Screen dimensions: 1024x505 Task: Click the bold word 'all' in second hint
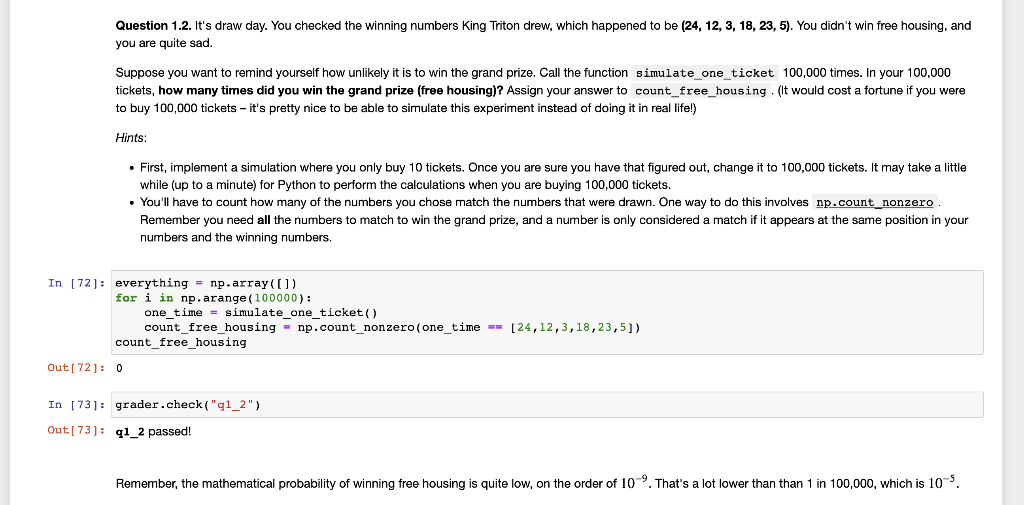(264, 220)
